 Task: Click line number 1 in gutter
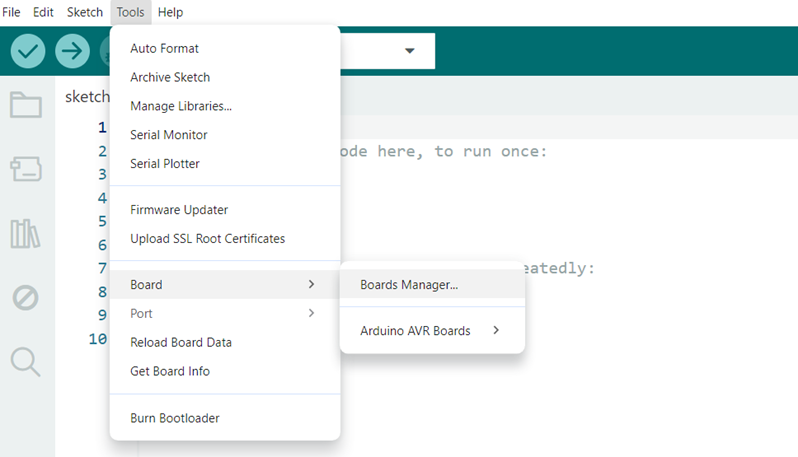(x=102, y=127)
